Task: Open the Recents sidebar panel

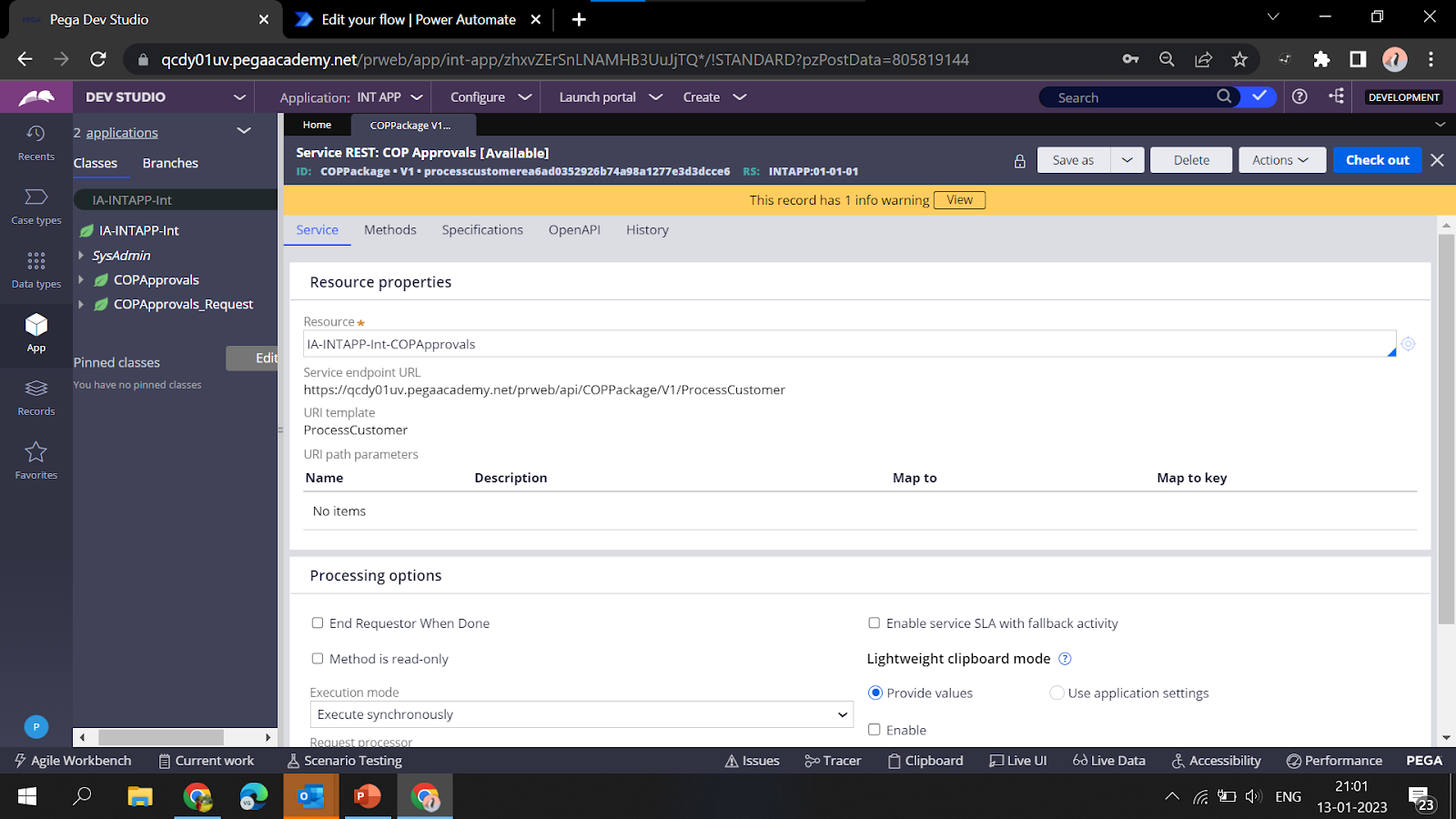Action: coord(35,144)
